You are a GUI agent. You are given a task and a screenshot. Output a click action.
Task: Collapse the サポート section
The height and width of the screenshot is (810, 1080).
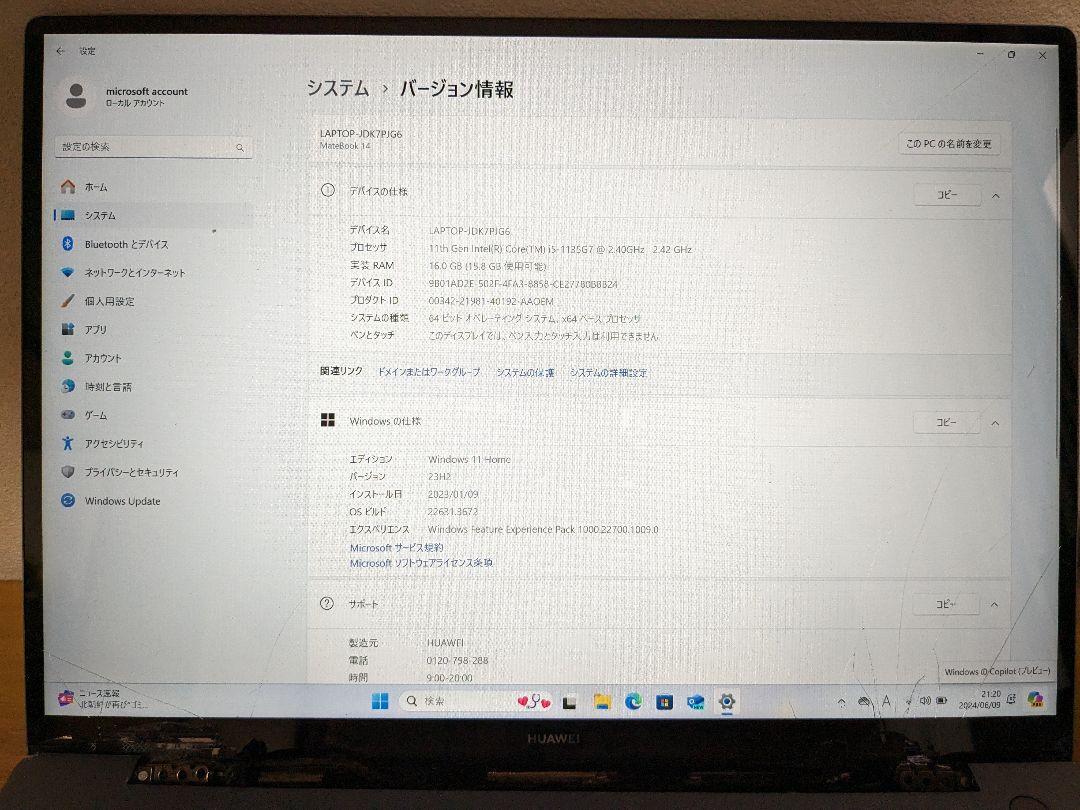pos(994,605)
